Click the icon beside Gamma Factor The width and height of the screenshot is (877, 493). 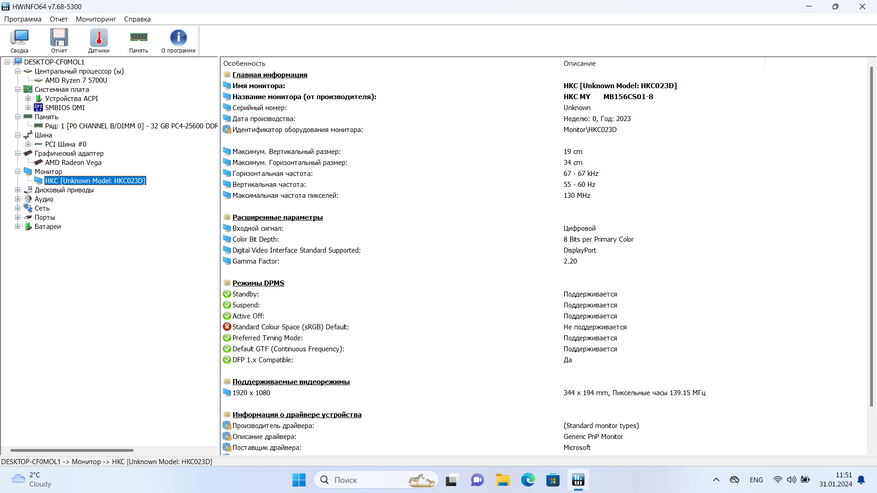pos(227,261)
